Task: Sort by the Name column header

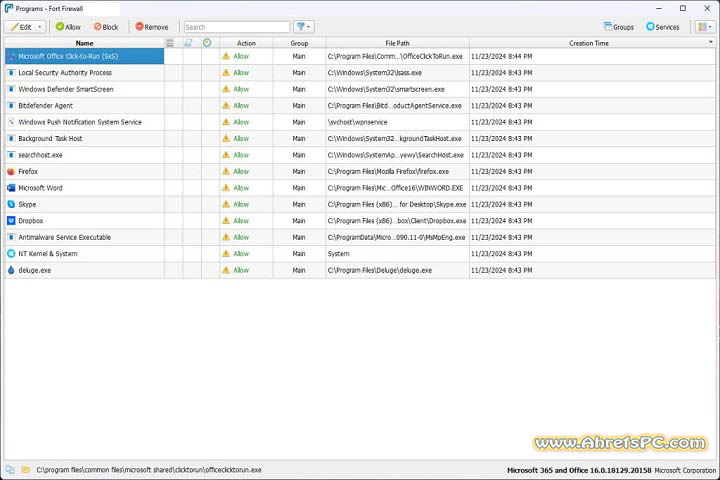Action: click(x=84, y=43)
